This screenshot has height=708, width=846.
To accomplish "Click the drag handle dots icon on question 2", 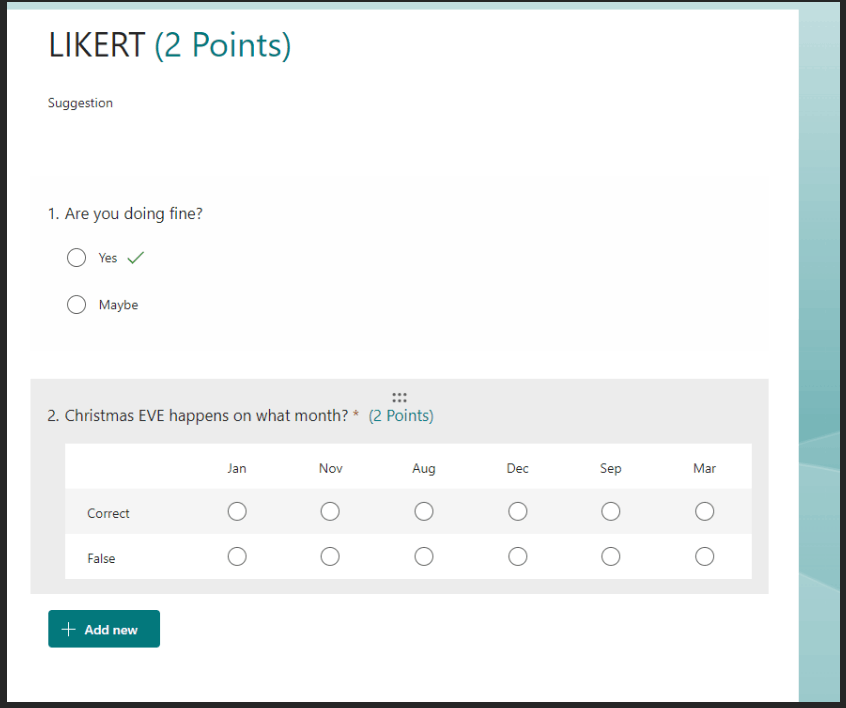I will pyautogui.click(x=399, y=398).
